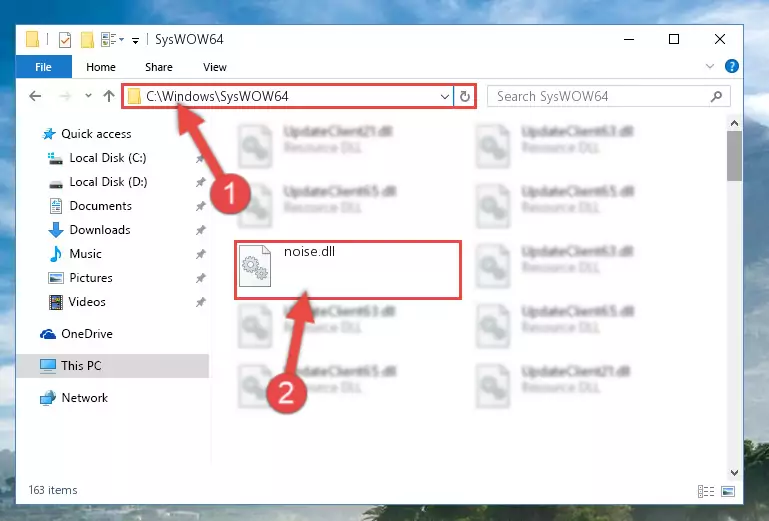
Task: Click the file list scroll down arrow
Action: tap(734, 473)
